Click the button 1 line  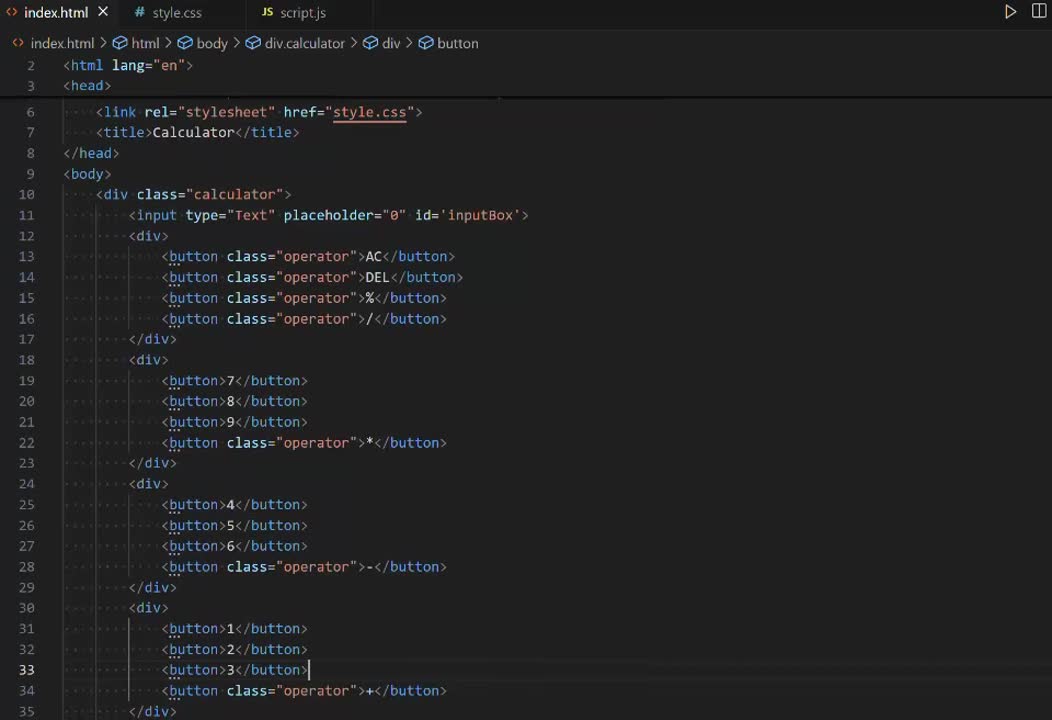pos(234,629)
